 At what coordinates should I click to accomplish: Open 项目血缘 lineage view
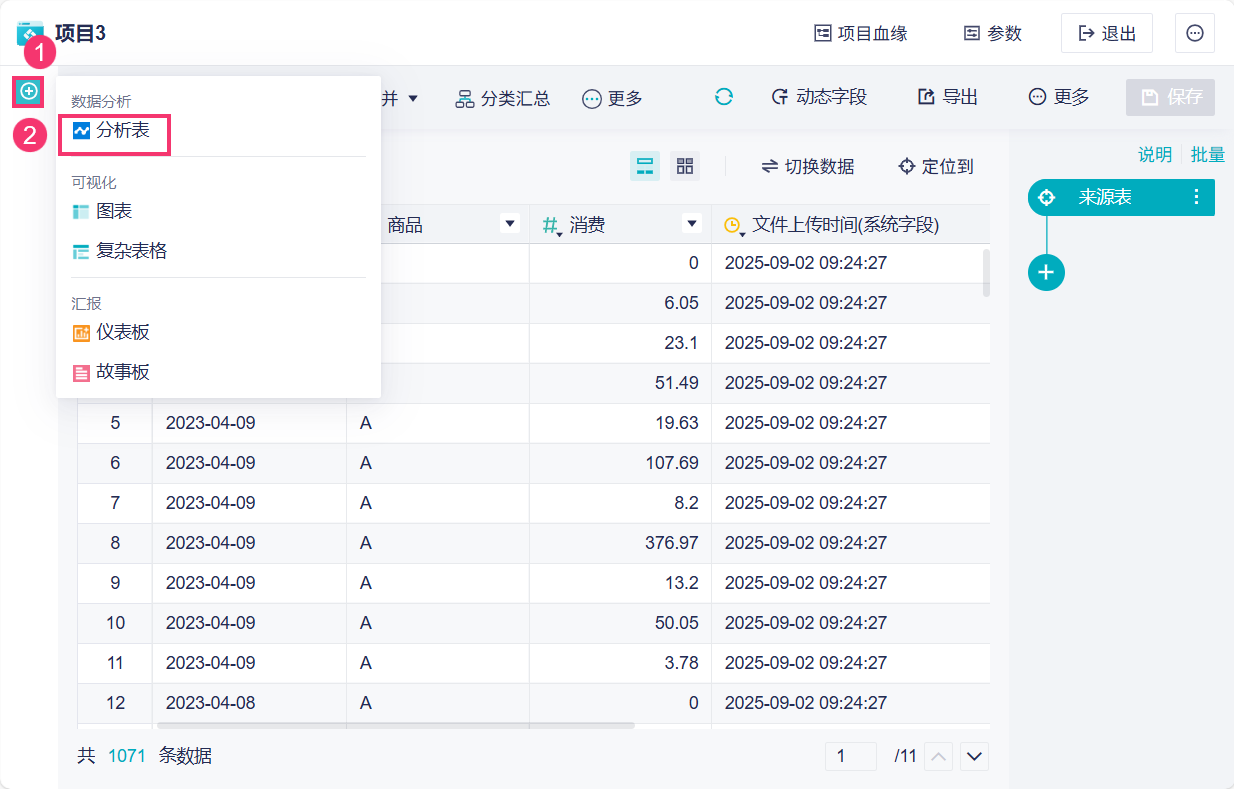(x=861, y=33)
